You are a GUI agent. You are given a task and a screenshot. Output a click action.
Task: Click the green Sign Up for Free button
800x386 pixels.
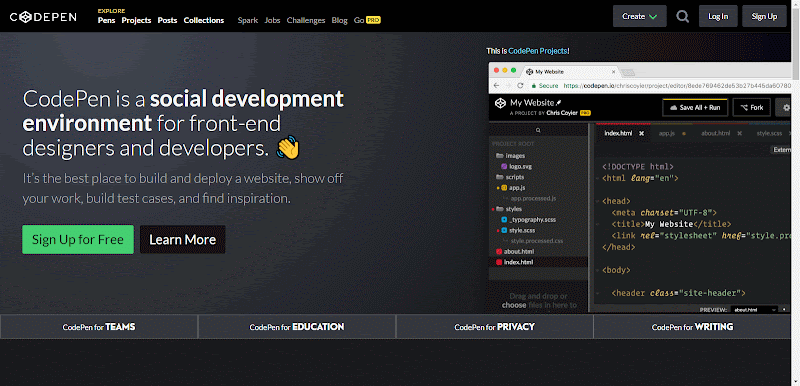point(78,240)
